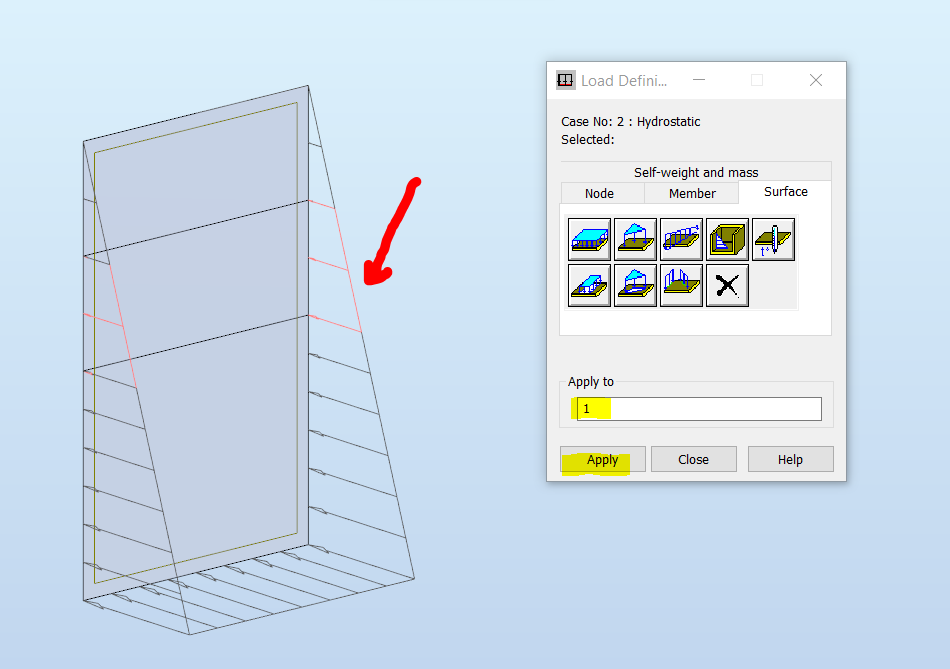
Task: Select the Surface tab
Action: [785, 191]
